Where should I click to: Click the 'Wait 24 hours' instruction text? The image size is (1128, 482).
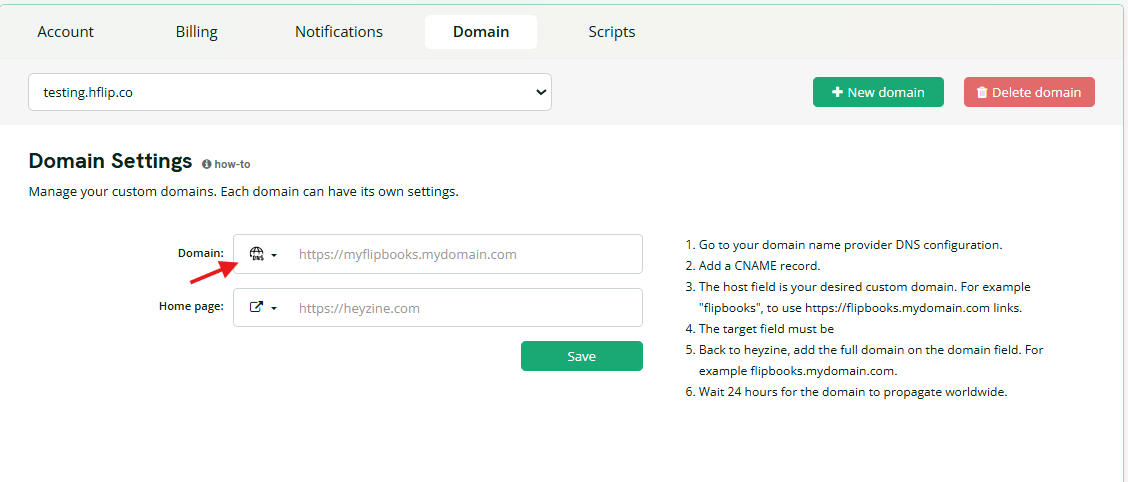coord(853,393)
